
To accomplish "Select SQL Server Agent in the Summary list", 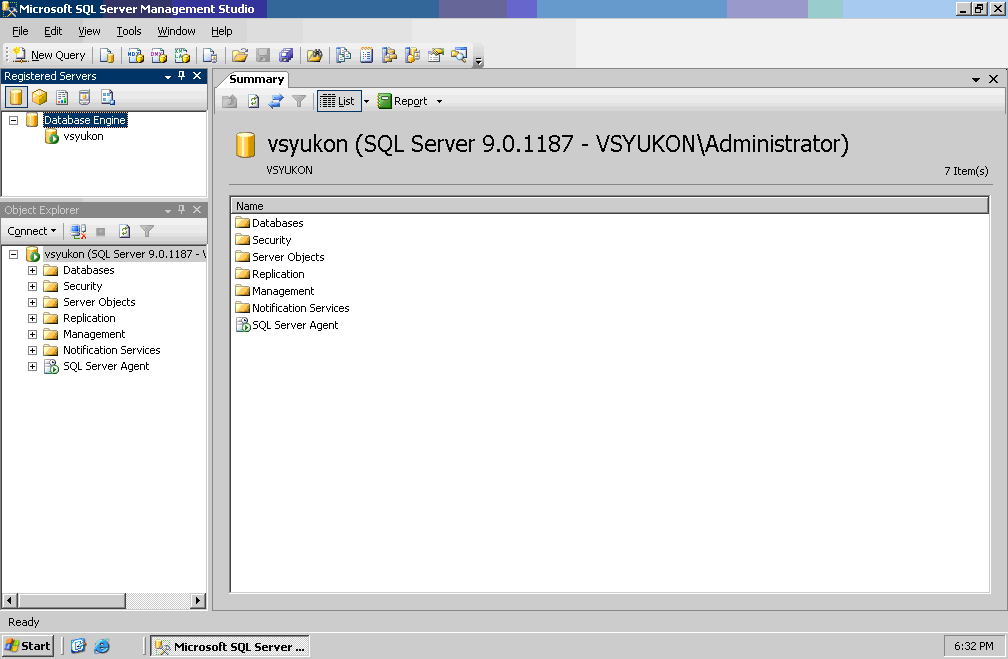I will click(x=296, y=325).
